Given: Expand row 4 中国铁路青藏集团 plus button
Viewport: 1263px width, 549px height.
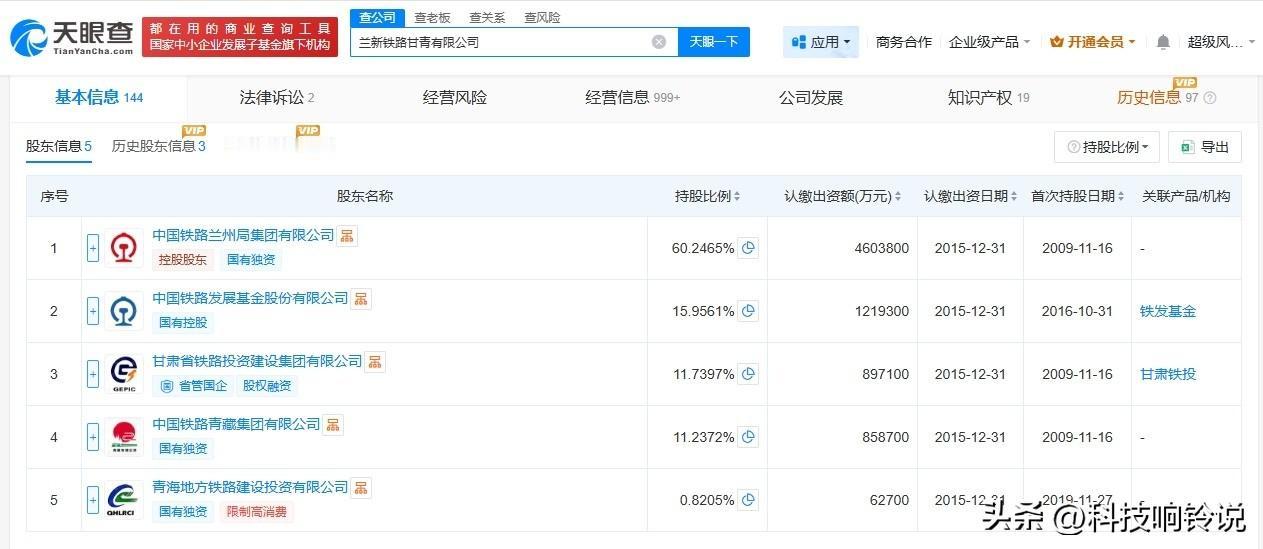Looking at the screenshot, I should pyautogui.click(x=93, y=437).
